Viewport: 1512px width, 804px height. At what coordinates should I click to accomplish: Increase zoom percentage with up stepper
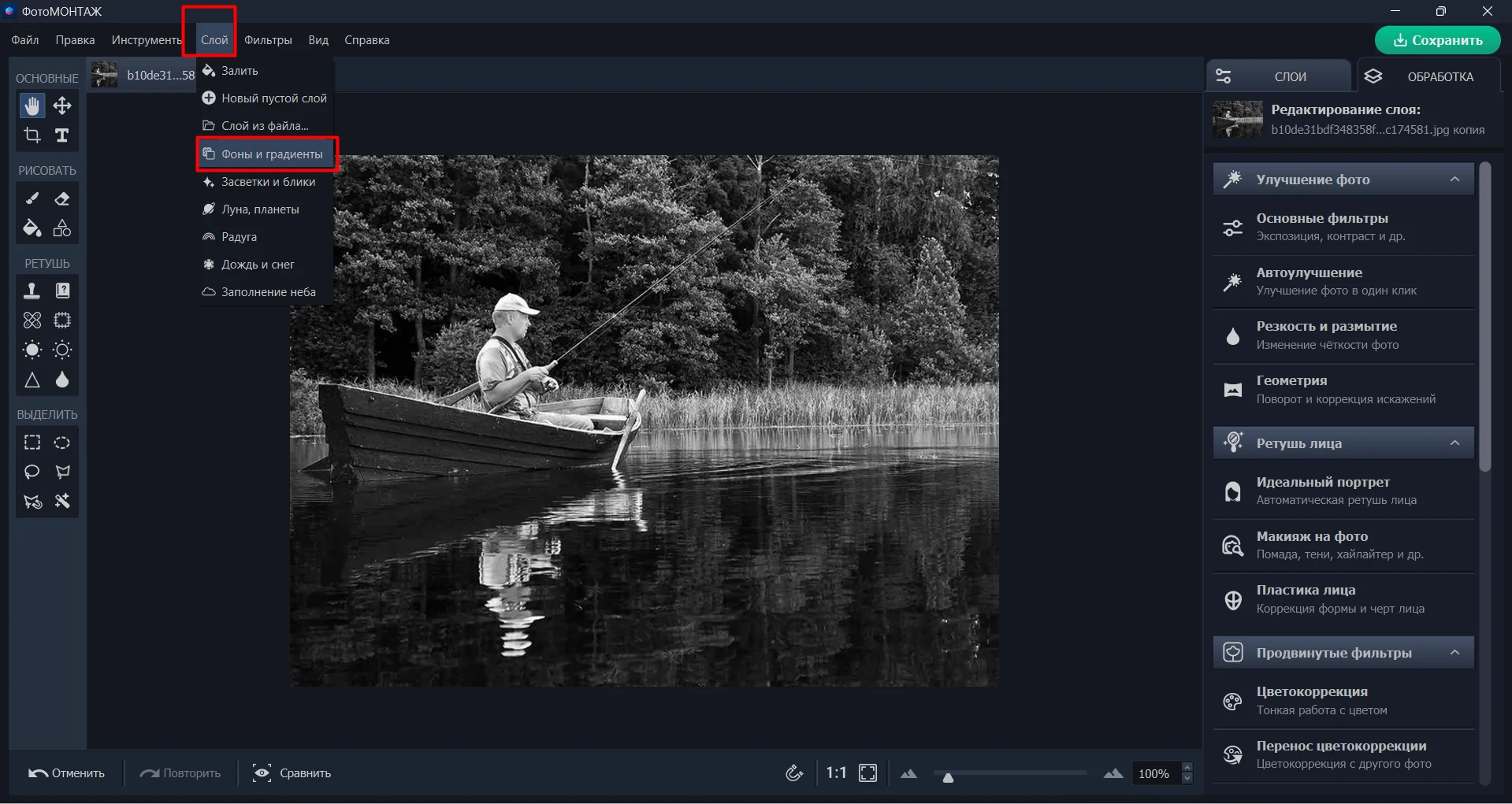click(1187, 768)
